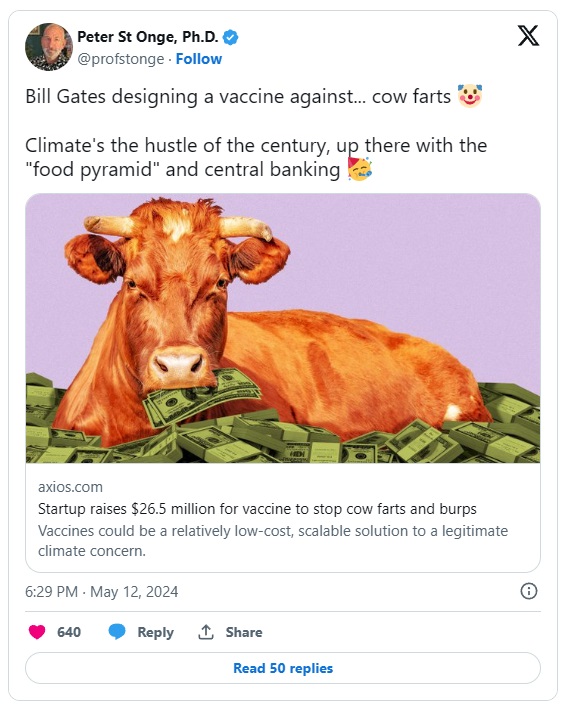This screenshot has height=712, width=567.
Task: Click the axios.com domain label
Action: pyautogui.click(x=70, y=487)
